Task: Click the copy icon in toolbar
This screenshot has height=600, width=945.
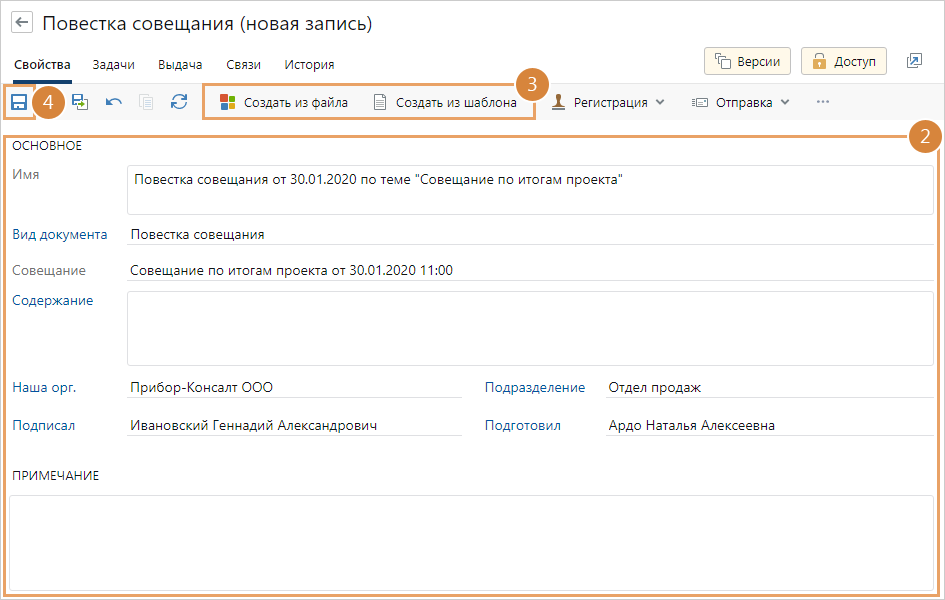Action: (x=146, y=102)
